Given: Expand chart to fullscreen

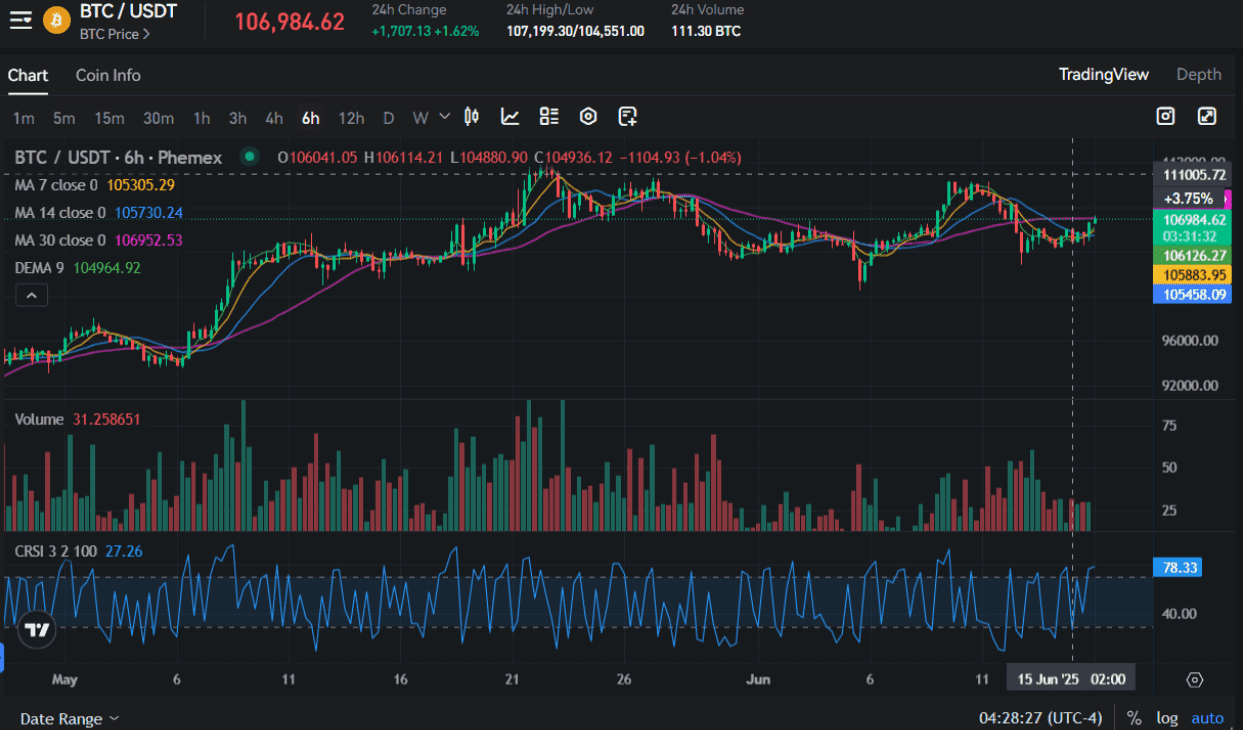Looking at the screenshot, I should pyautogui.click(x=1207, y=117).
